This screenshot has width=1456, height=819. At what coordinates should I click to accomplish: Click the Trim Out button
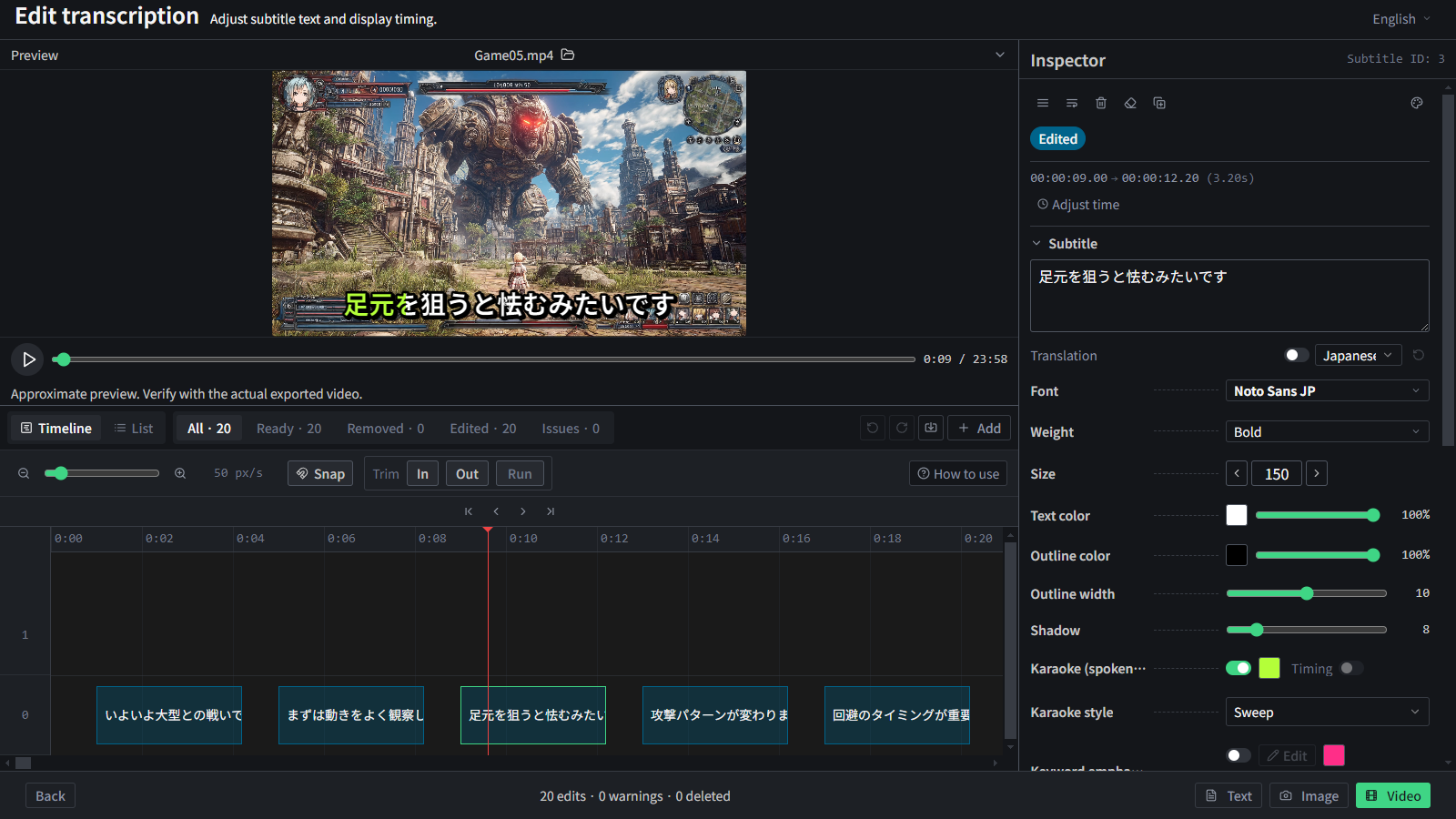(467, 473)
